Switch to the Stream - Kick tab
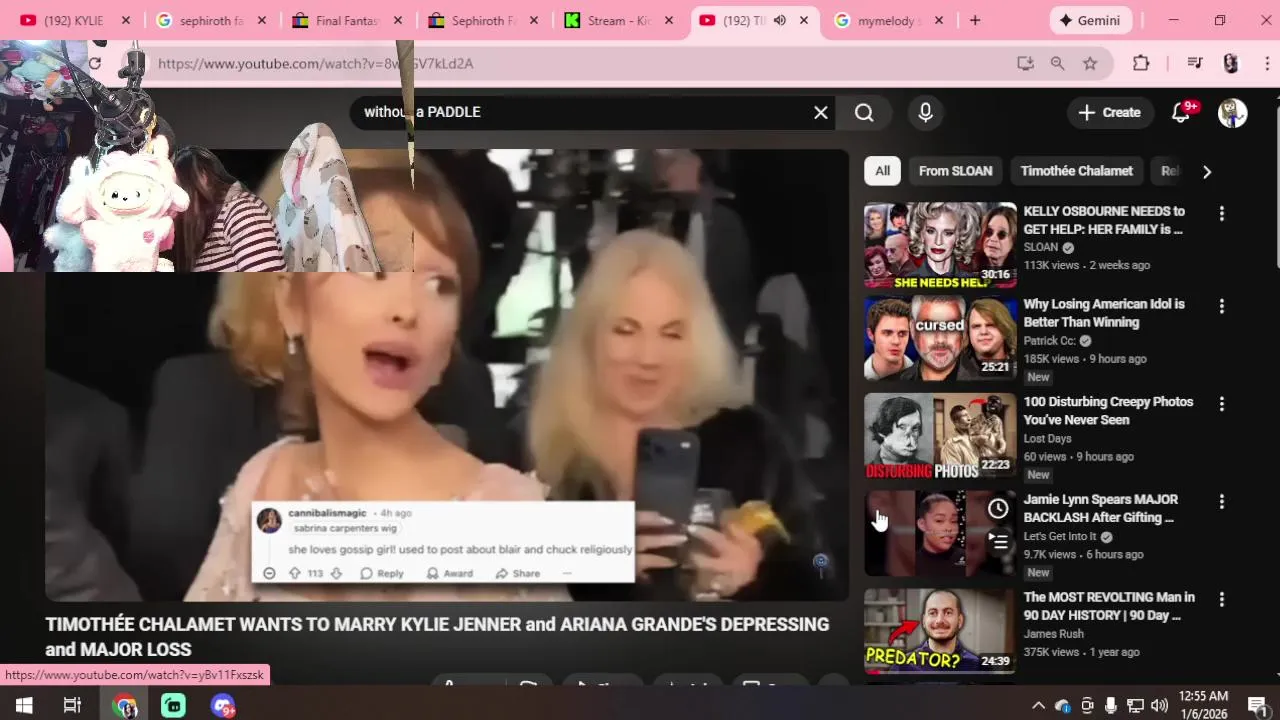1280x720 pixels. click(617, 20)
